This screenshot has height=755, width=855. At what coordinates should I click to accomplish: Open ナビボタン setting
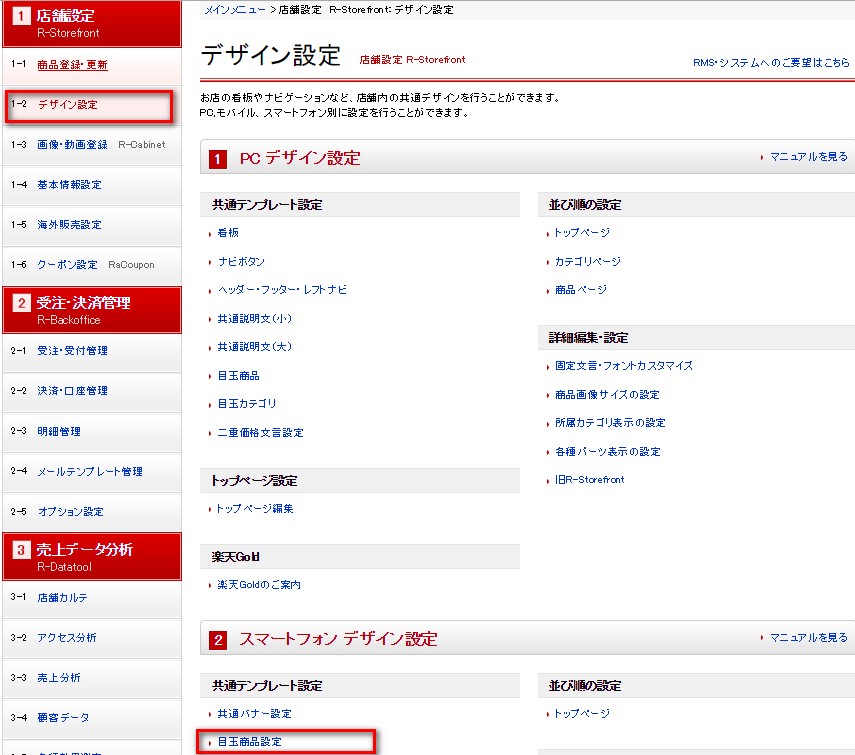(x=241, y=262)
